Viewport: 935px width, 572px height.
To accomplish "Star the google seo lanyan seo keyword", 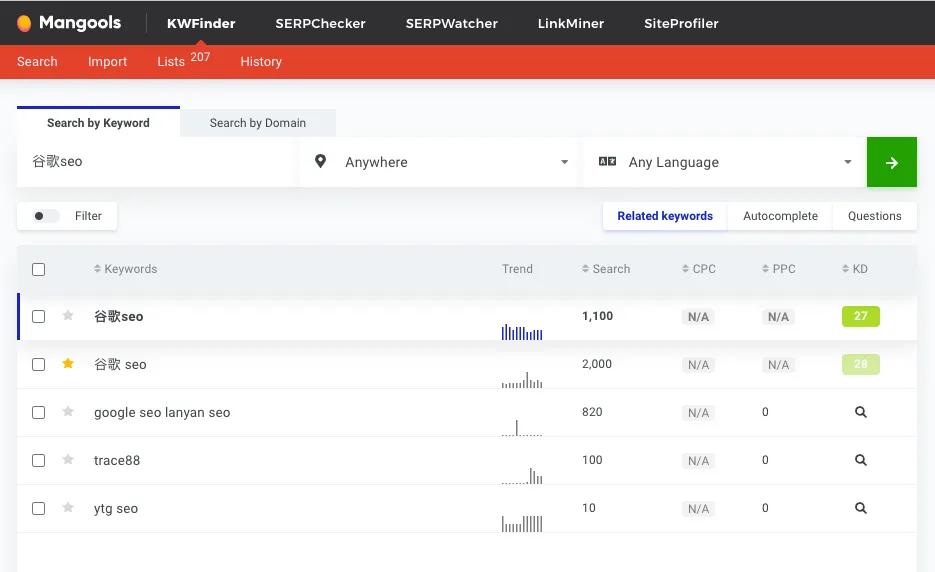I will click(x=68, y=412).
